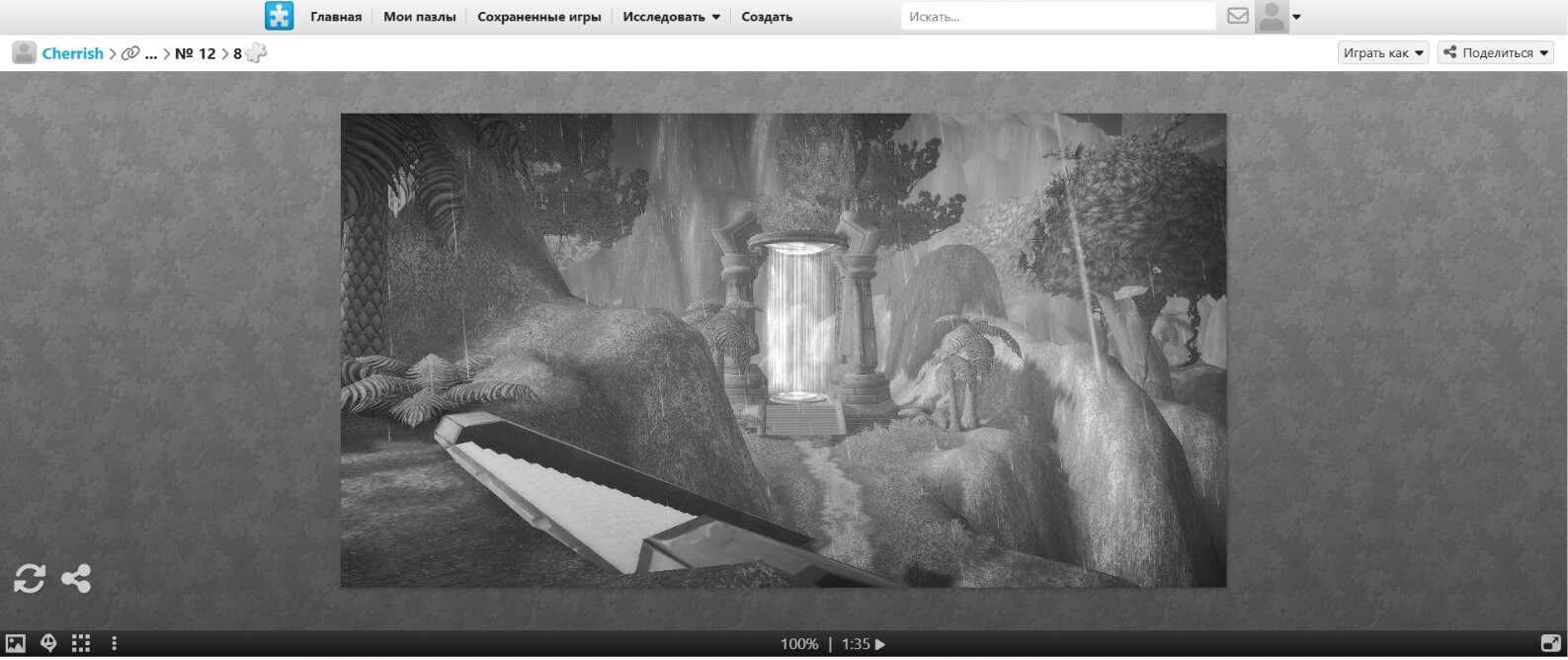Go to the Главная menu item
The width and height of the screenshot is (1568, 660).
(336, 17)
